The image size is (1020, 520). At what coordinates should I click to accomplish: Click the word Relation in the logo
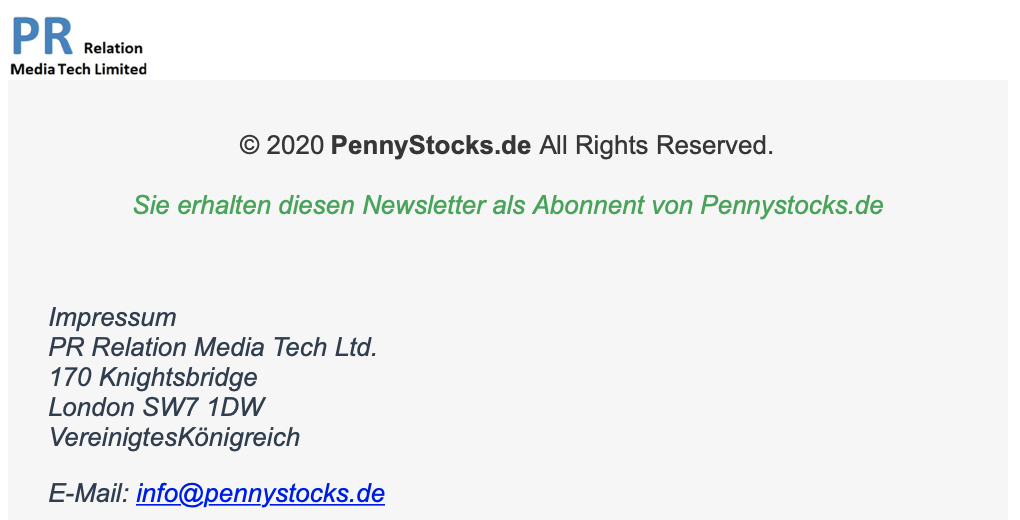pyautogui.click(x=113, y=48)
